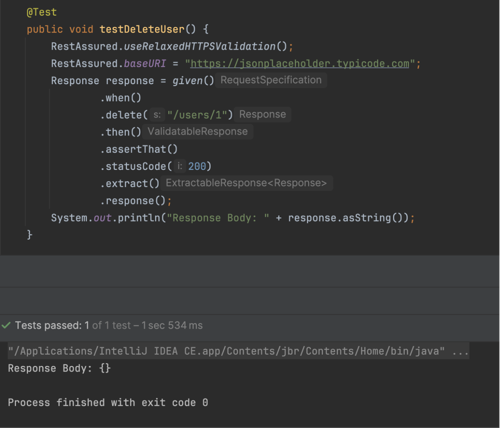Click the green tests passed checkmark icon
This screenshot has width=500, height=428.
[6, 325]
